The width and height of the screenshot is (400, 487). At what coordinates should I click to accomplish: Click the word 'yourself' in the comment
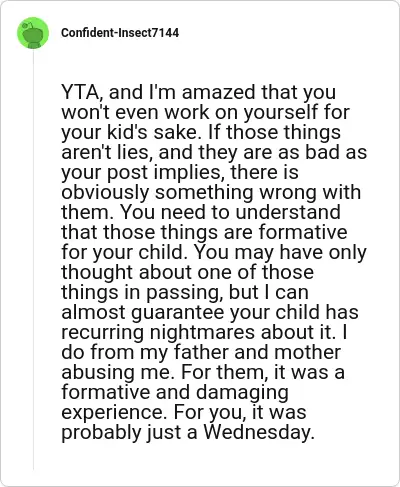[281, 112]
